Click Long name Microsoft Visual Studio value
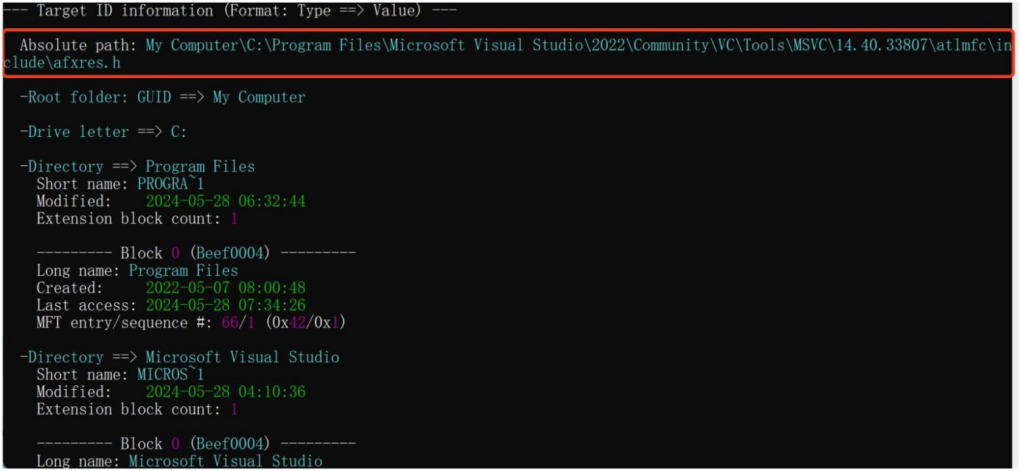Screen dimensions: 1021x471 pyautogui.click(x=226, y=461)
